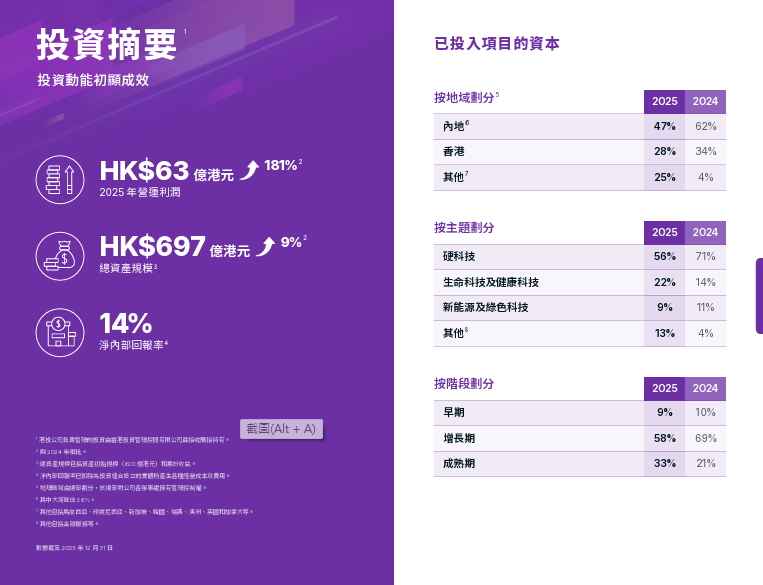
Task: Click the 2024 header in 按地域劃分 table
Action: pos(705,101)
